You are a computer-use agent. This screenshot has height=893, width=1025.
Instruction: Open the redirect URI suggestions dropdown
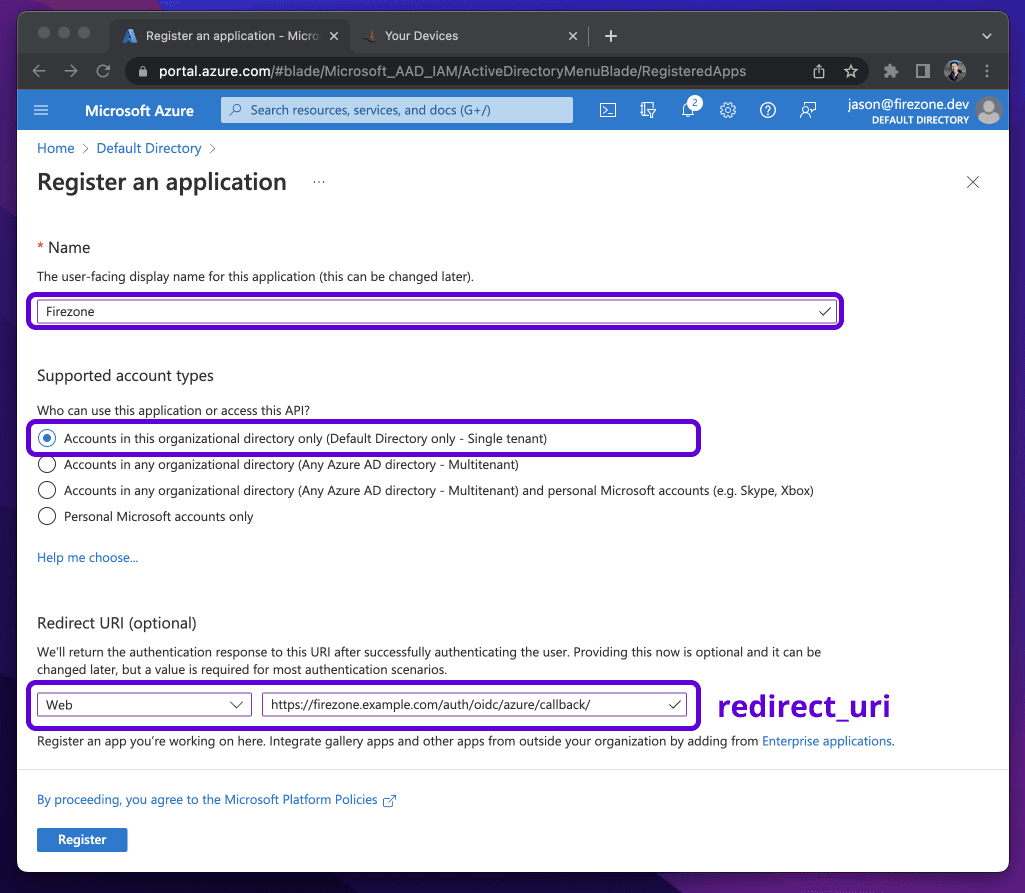tap(674, 704)
